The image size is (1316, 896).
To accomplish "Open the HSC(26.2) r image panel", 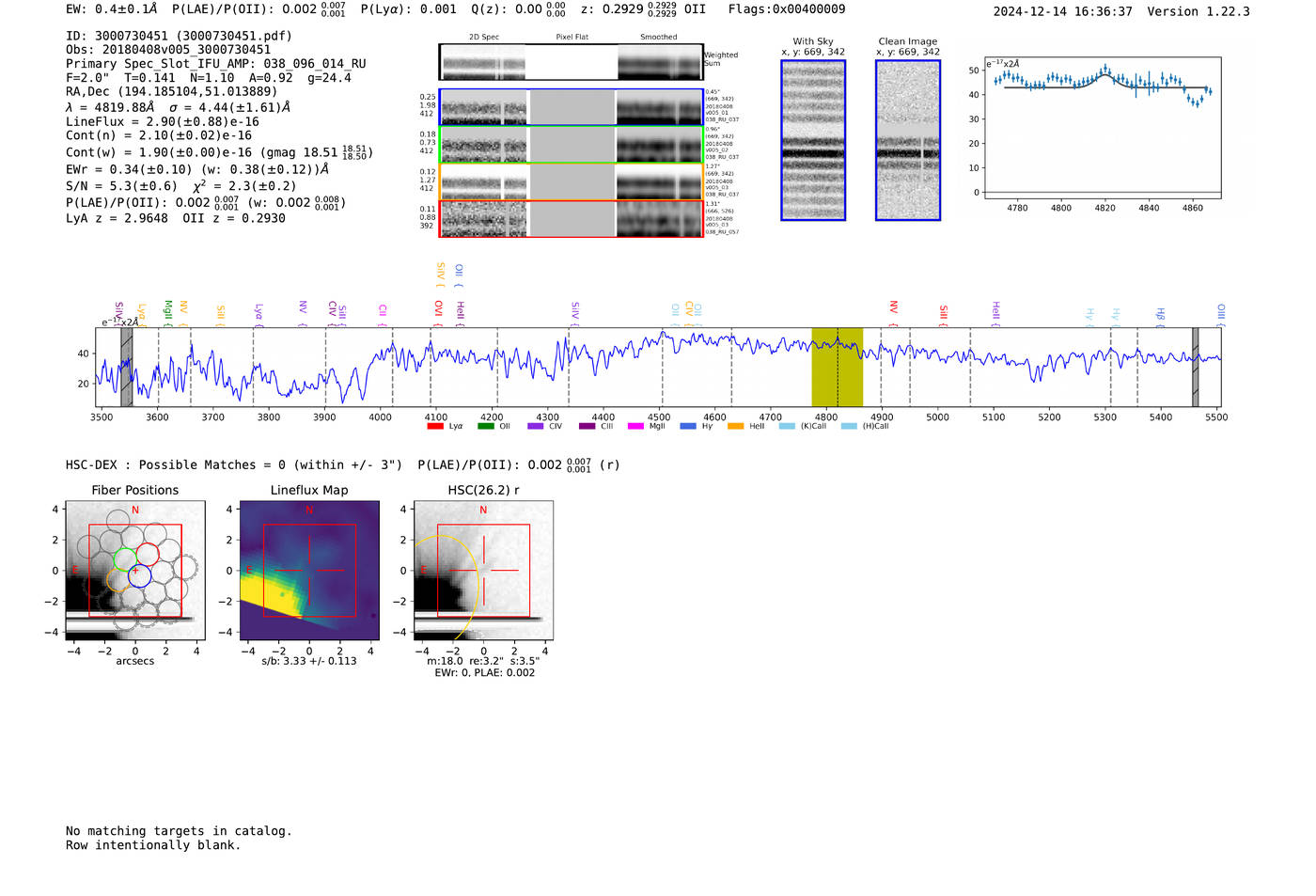I will tap(483, 570).
